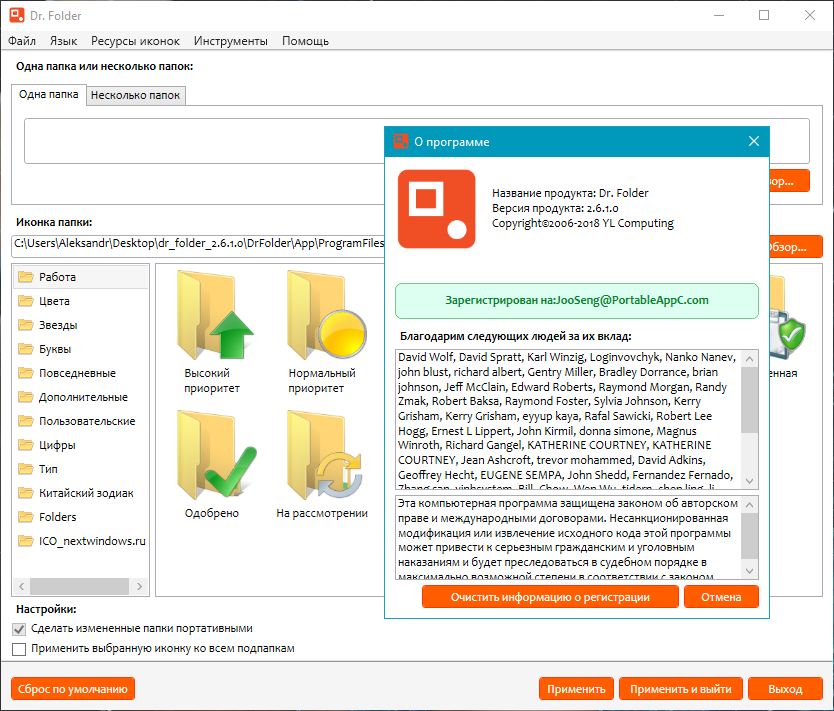Click the category list horizontal scrollbar thumb
The image size is (834, 711).
point(79,586)
